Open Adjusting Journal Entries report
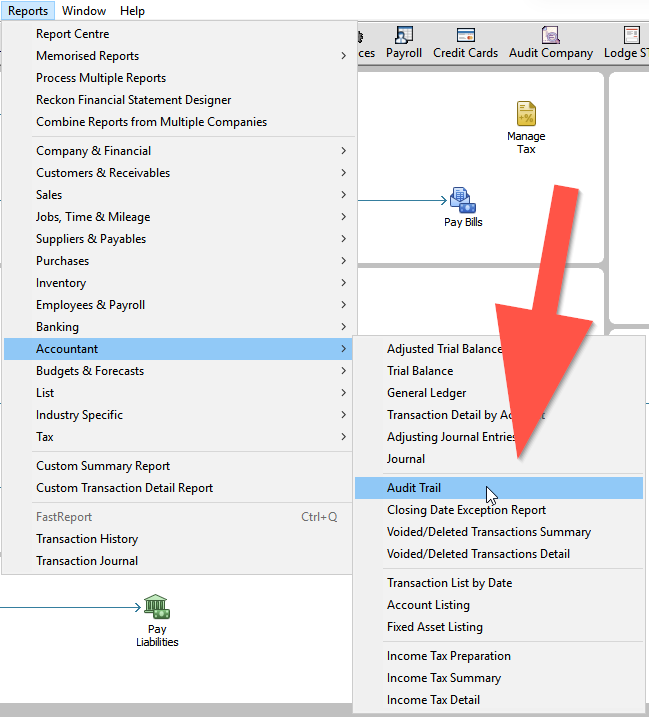Screen dimensions: 649x717 tap(499, 437)
